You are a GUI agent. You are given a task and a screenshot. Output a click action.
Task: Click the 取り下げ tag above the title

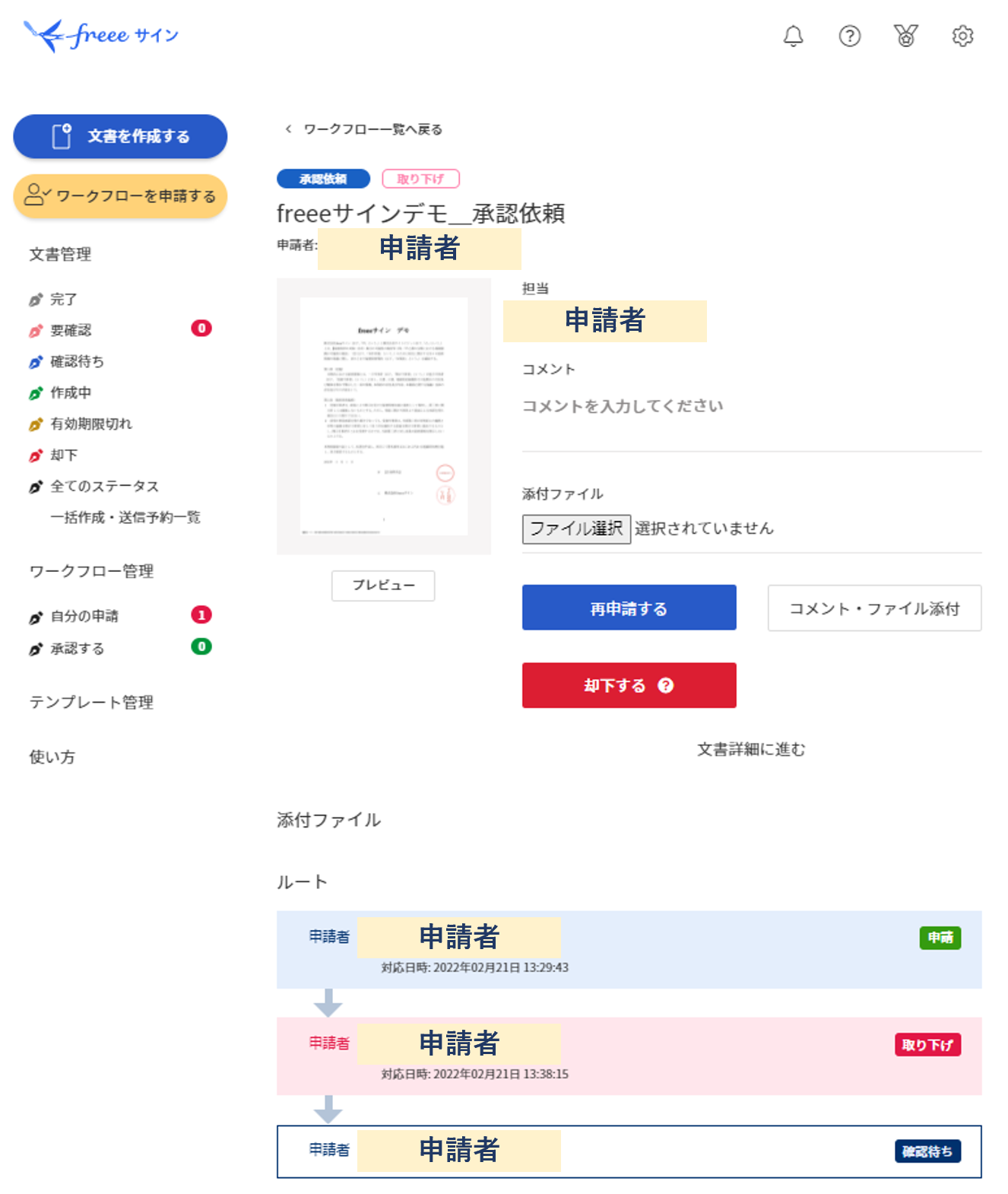coord(420,179)
